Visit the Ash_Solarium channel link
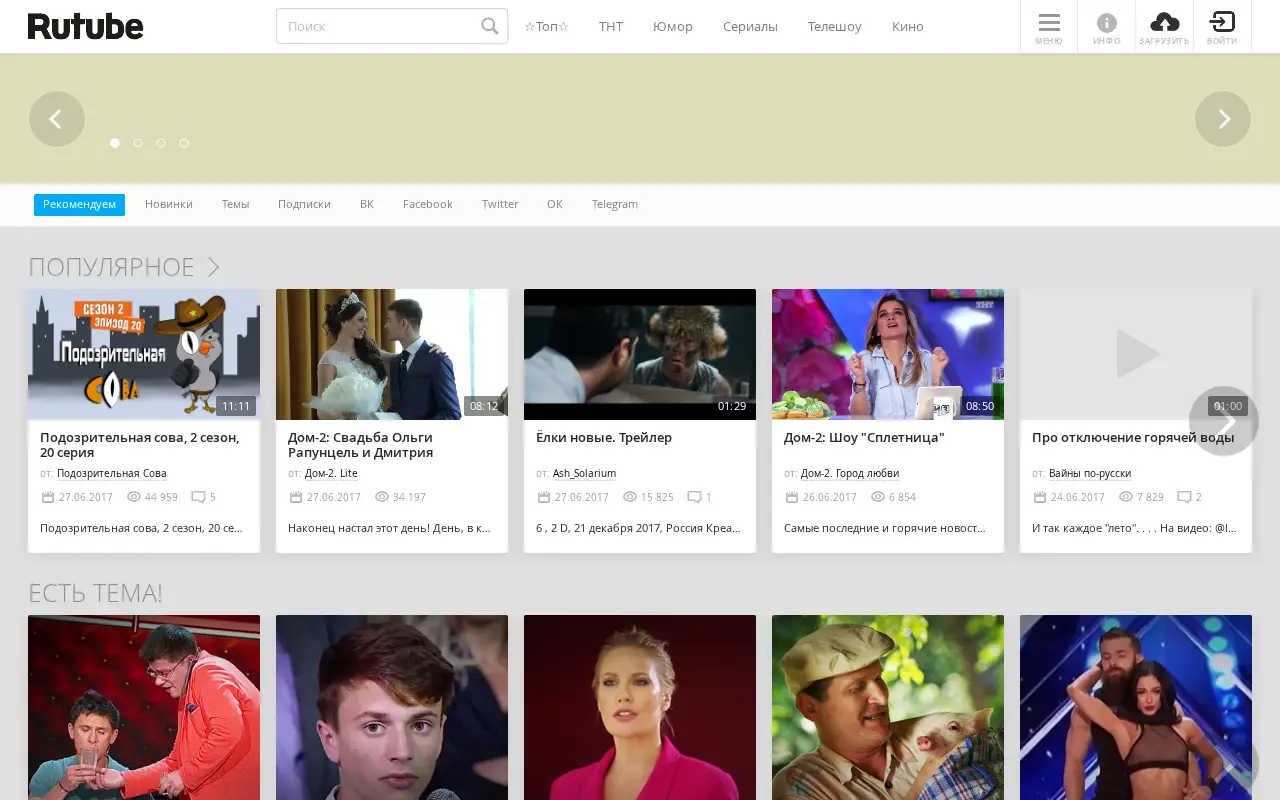1280x800 pixels. click(584, 473)
